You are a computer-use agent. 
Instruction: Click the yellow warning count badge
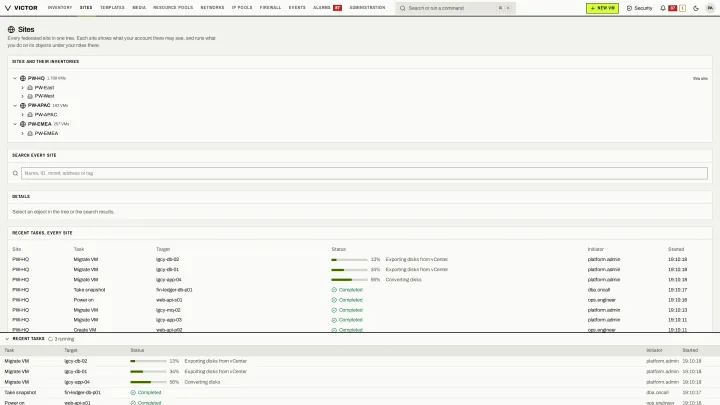coord(682,8)
